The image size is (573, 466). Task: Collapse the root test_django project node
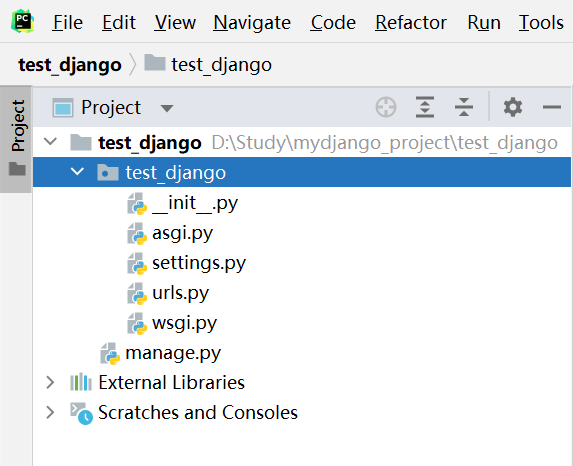point(50,141)
